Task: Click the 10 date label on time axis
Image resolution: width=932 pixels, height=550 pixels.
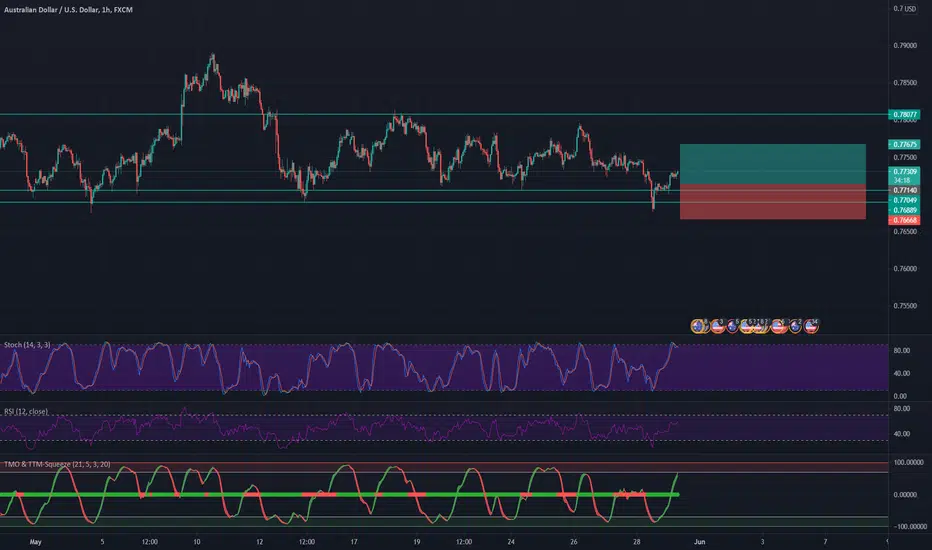Action: (197, 542)
